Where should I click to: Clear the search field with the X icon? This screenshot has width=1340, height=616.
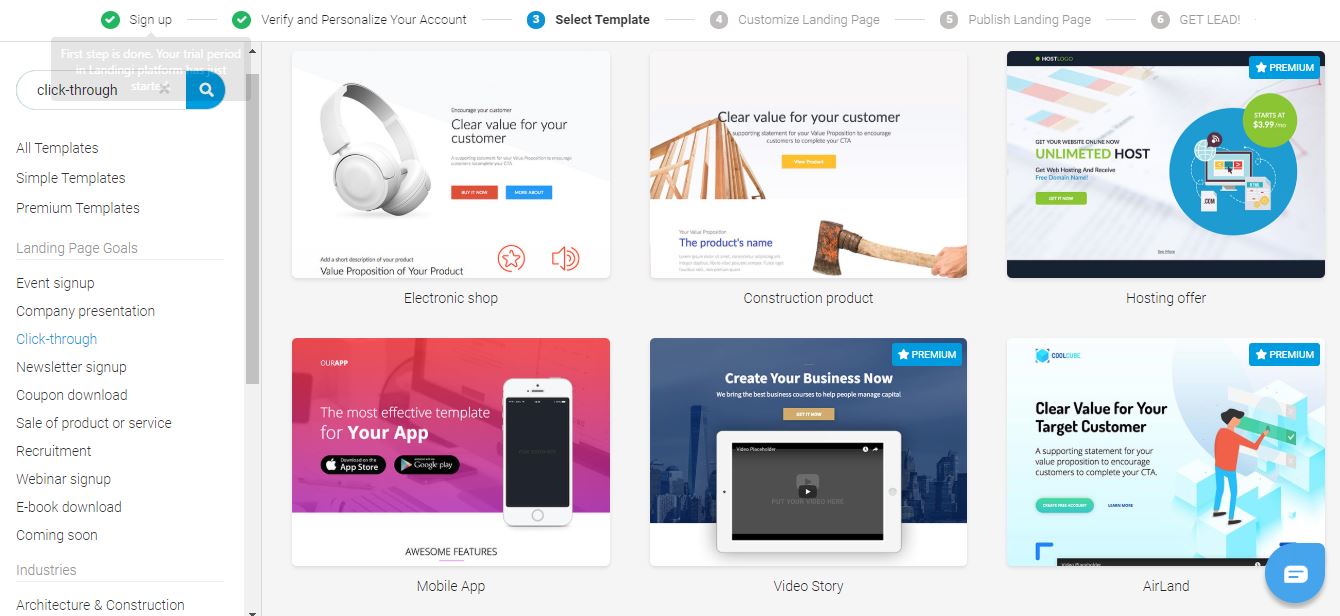(x=165, y=89)
